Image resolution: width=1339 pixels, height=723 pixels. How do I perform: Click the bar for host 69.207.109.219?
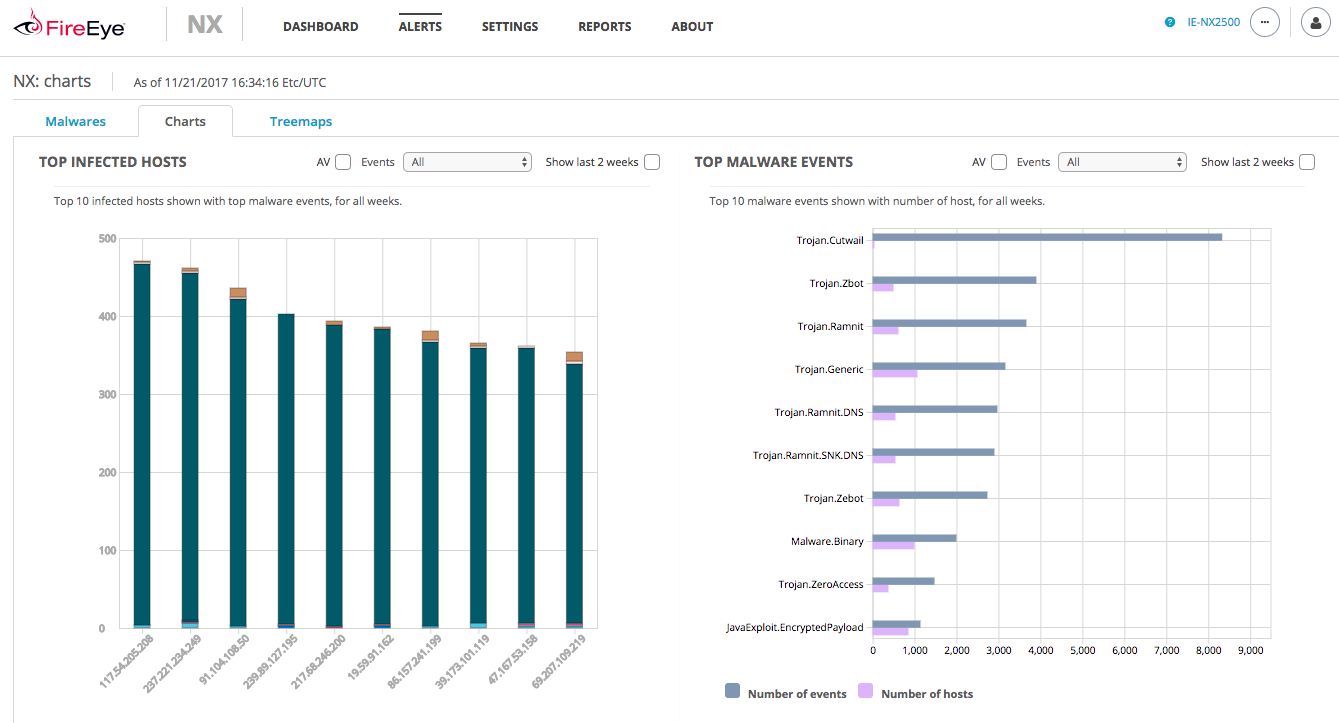click(x=574, y=490)
